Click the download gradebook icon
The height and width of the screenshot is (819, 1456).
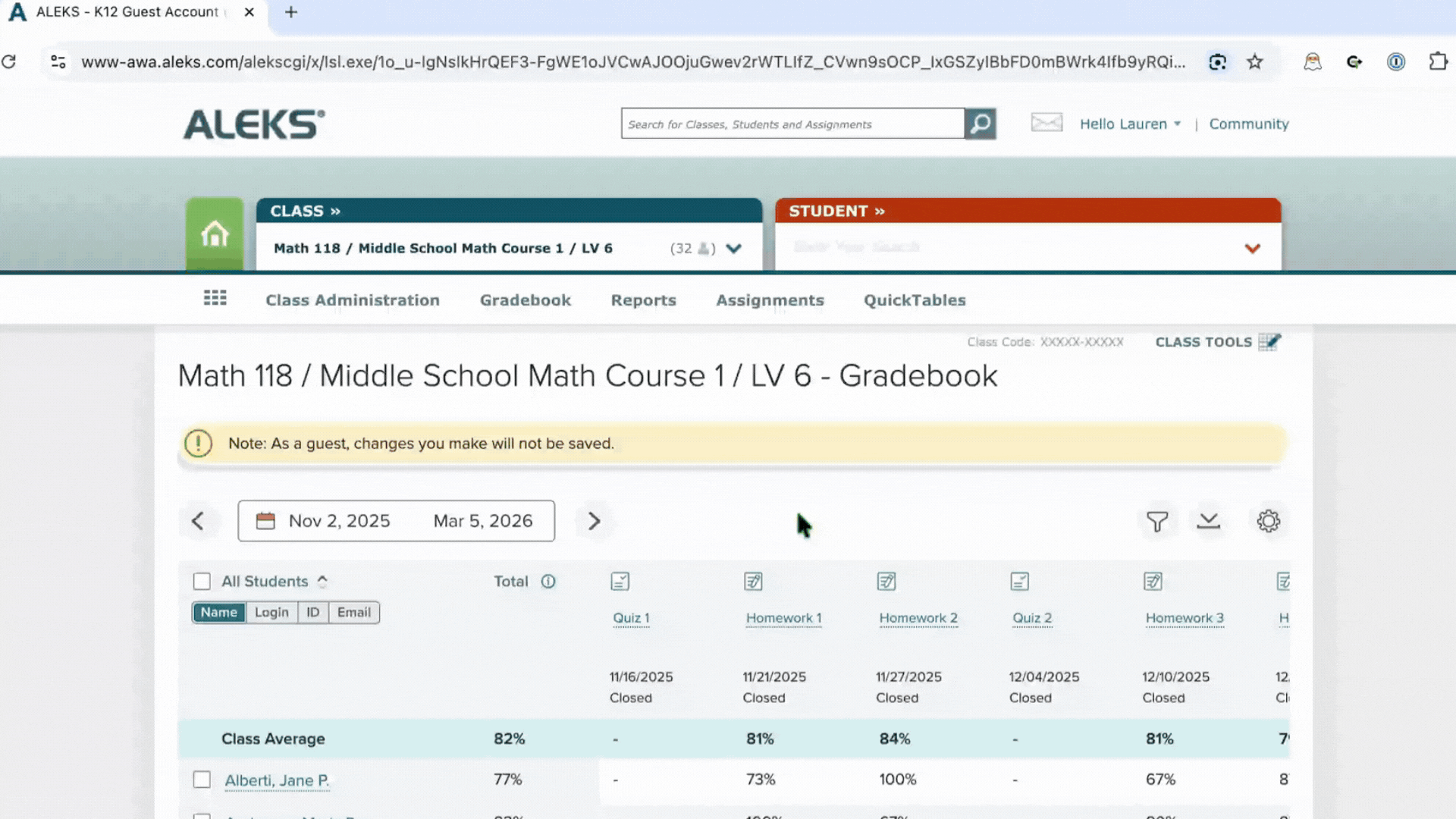click(1209, 521)
